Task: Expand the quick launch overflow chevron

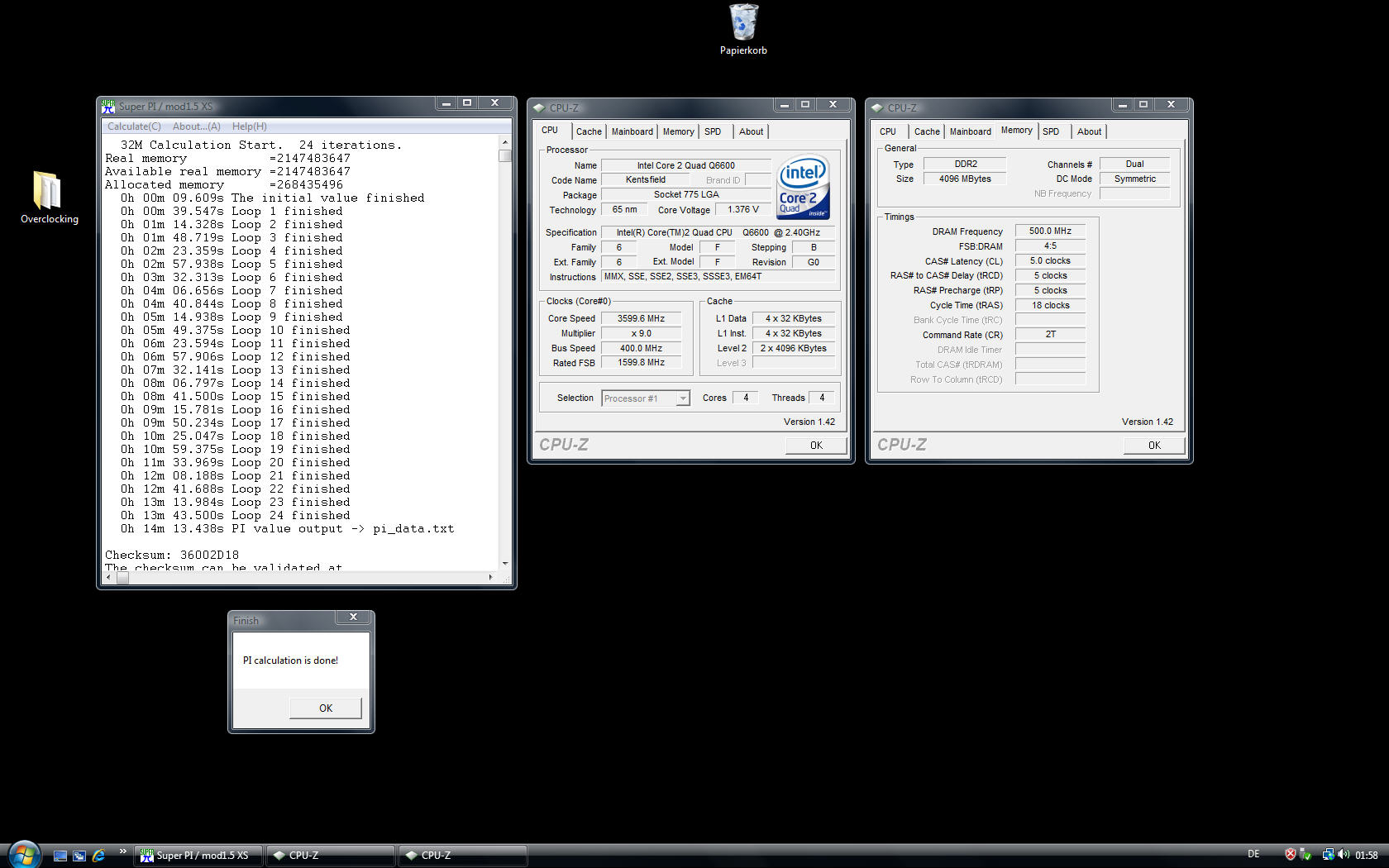Action: coord(123,851)
